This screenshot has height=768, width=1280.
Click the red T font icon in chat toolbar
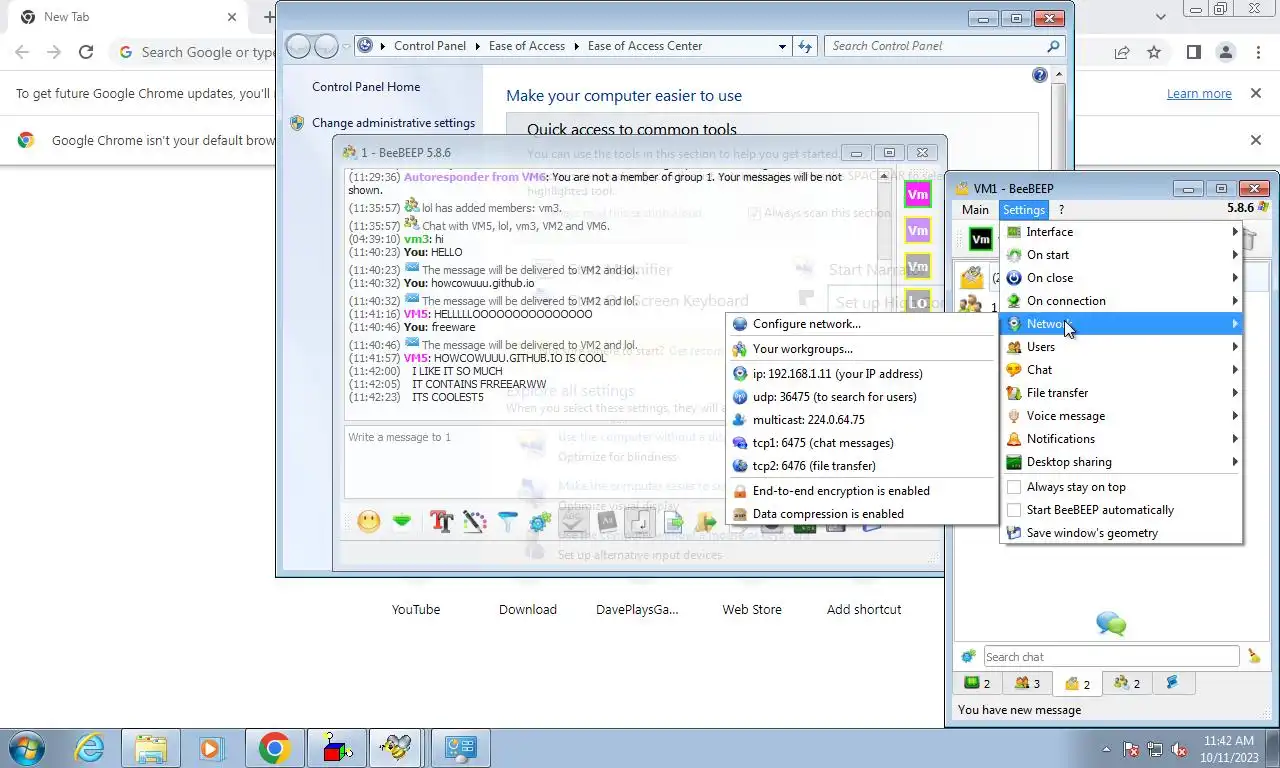441,521
